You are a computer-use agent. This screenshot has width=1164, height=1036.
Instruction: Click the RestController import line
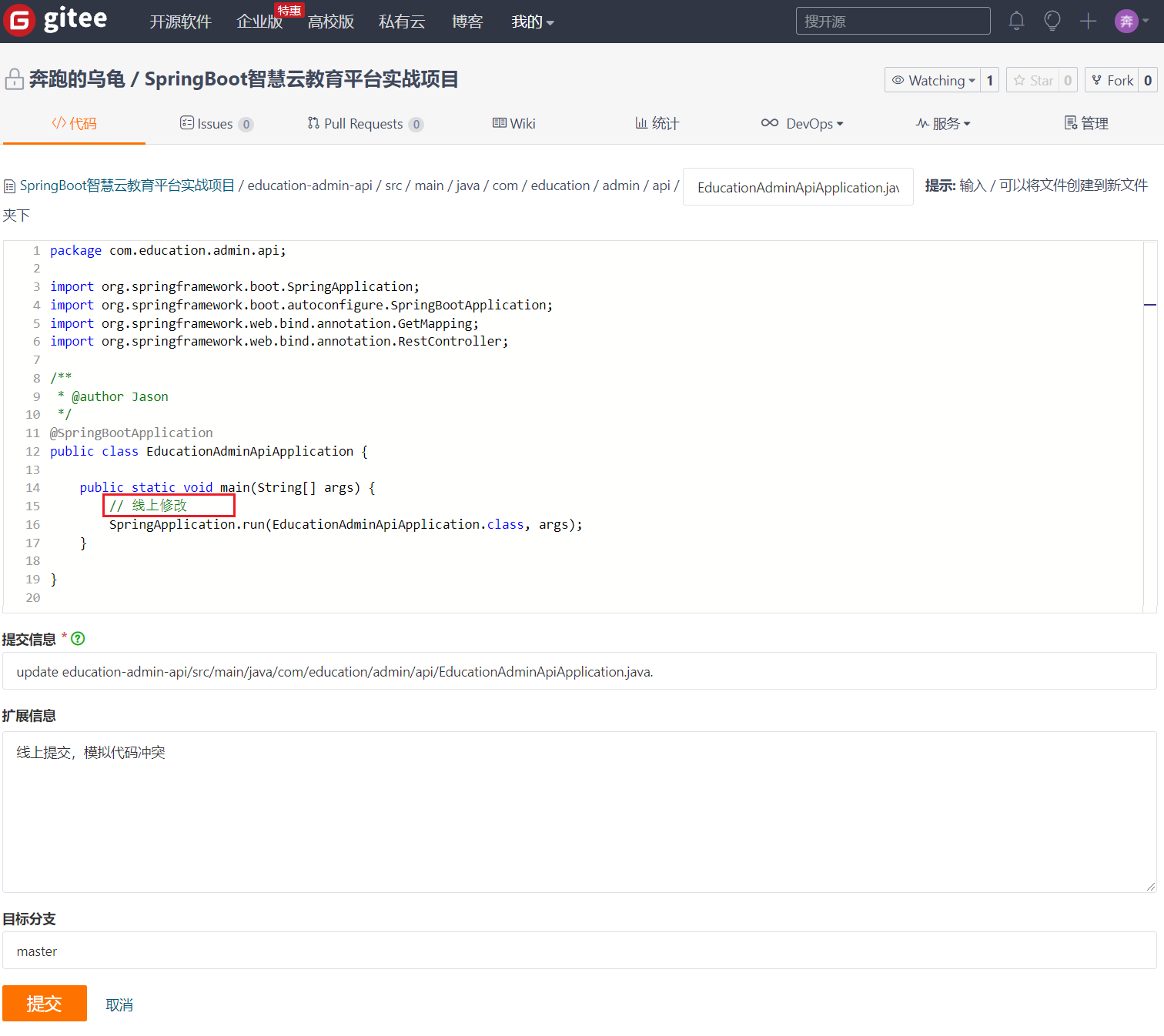click(x=279, y=341)
